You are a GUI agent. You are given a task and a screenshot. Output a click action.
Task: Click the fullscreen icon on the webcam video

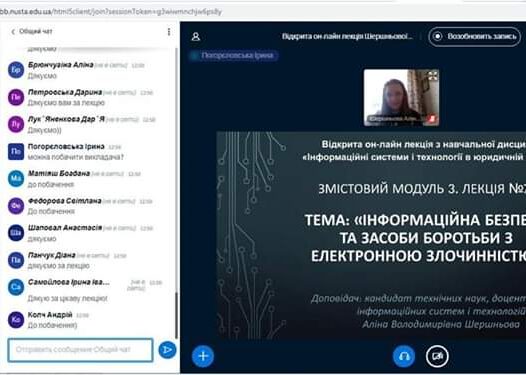click(433, 75)
